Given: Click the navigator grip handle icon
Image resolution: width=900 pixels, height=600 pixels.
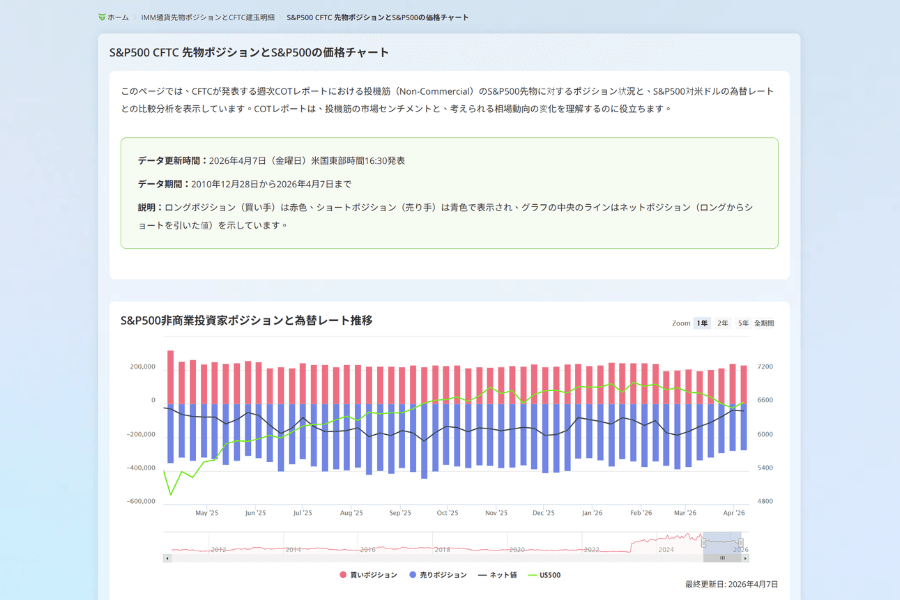Looking at the screenshot, I should (x=721, y=557).
